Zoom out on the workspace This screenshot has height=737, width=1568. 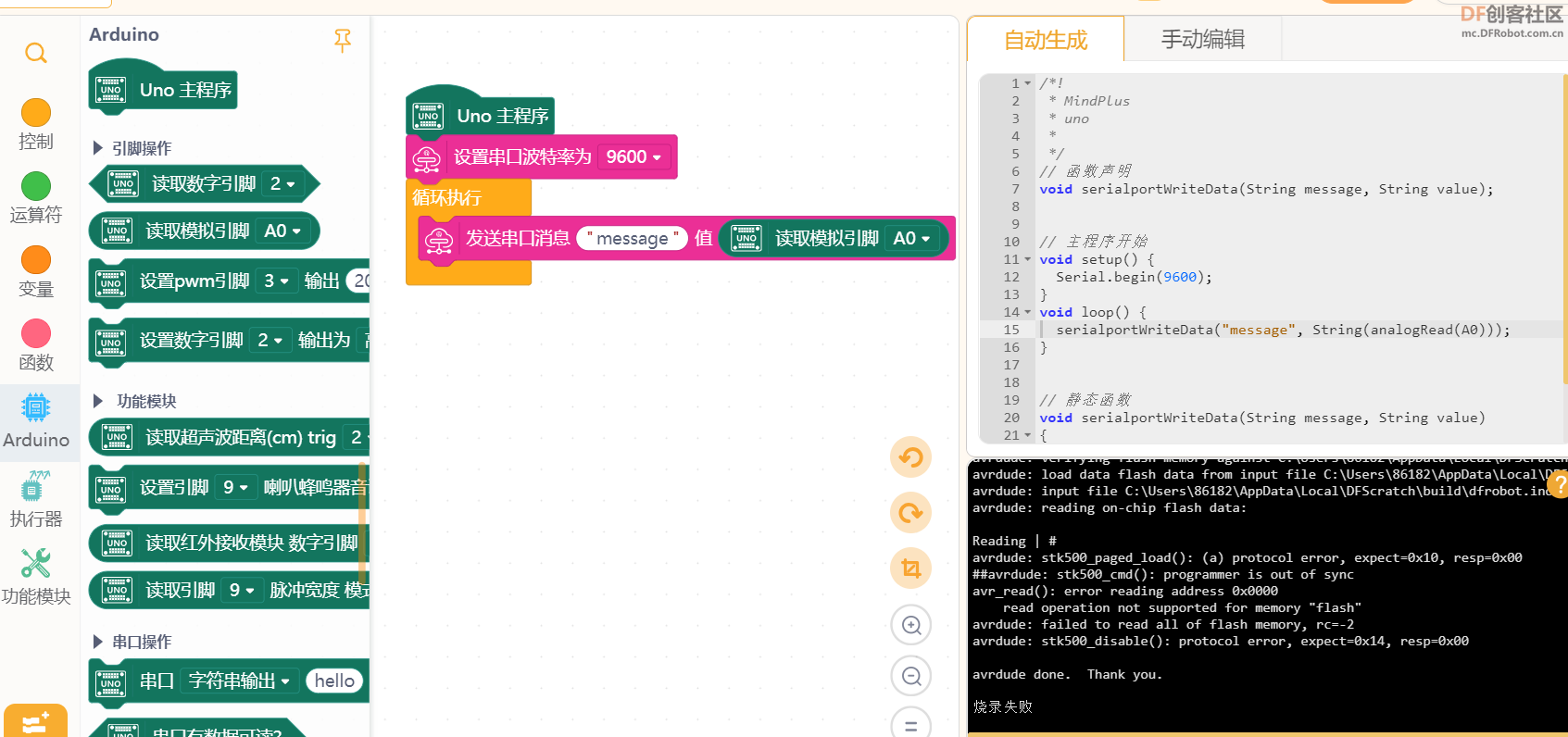pyautogui.click(x=911, y=676)
